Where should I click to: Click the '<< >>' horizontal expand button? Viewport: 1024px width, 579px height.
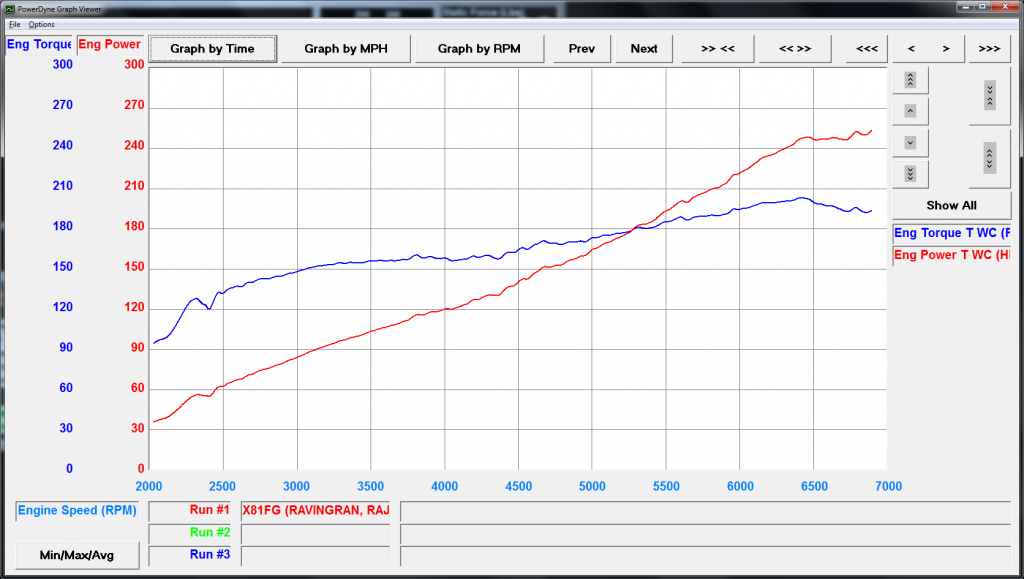(795, 48)
